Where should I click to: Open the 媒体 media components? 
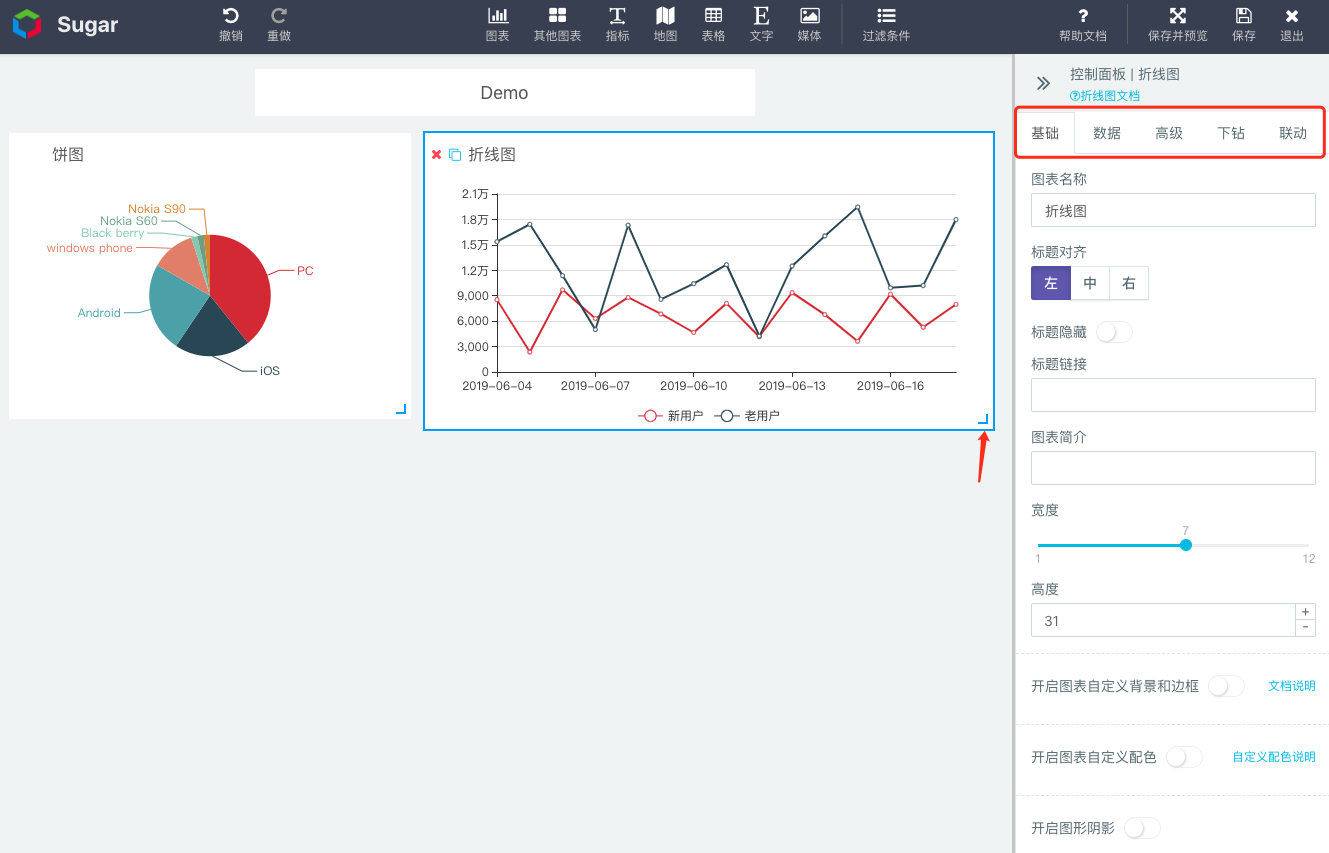[x=809, y=25]
